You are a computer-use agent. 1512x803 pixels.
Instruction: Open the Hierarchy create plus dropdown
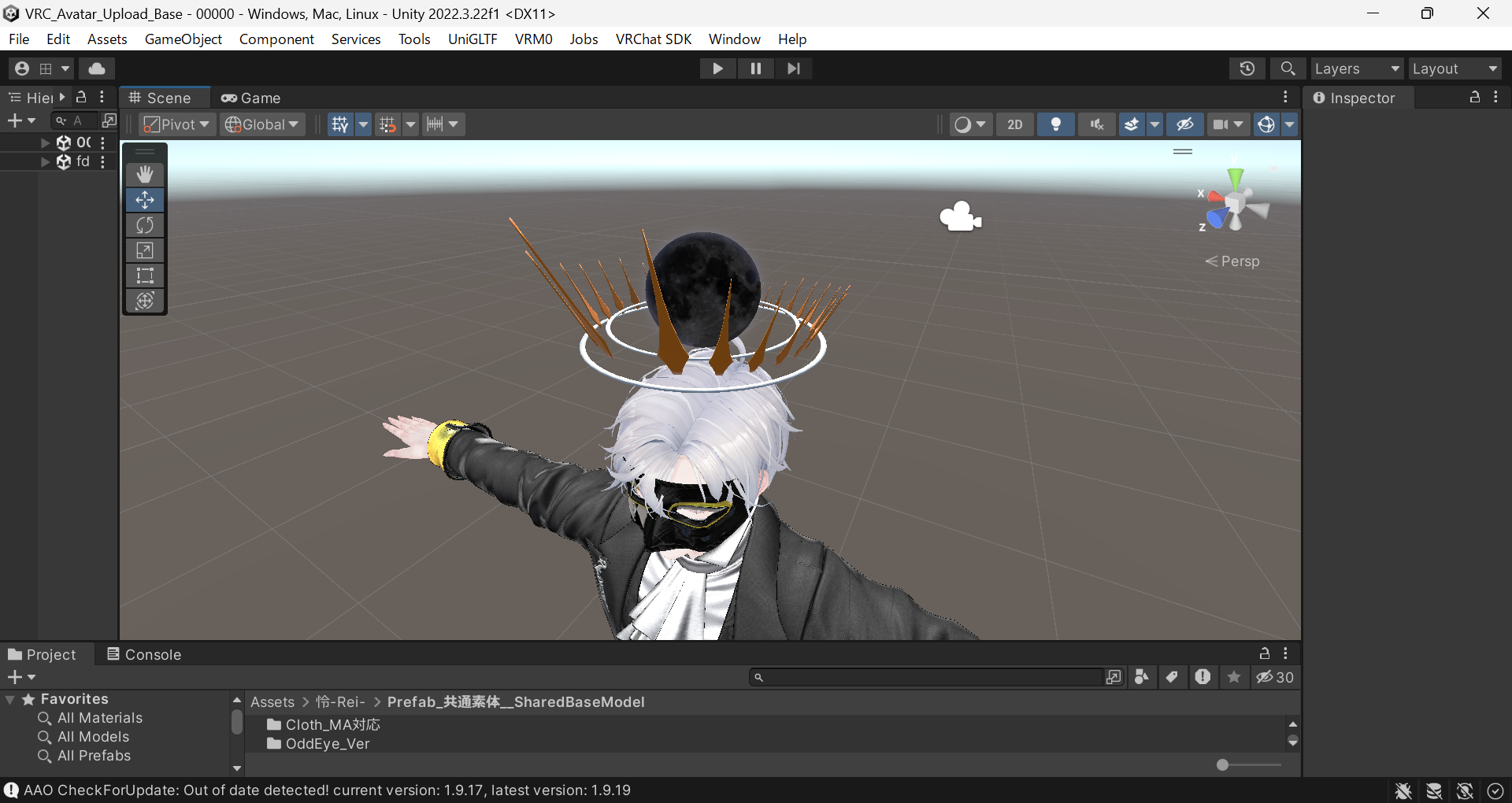click(21, 120)
